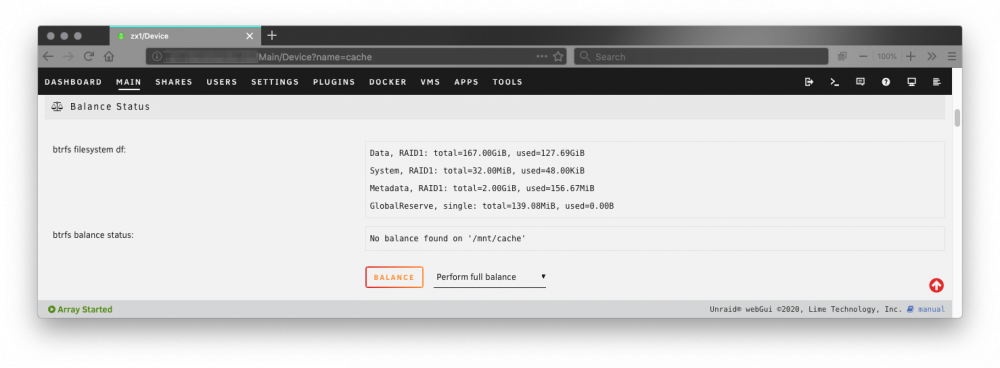Show more toolbar items via double chevron

pos(932,56)
